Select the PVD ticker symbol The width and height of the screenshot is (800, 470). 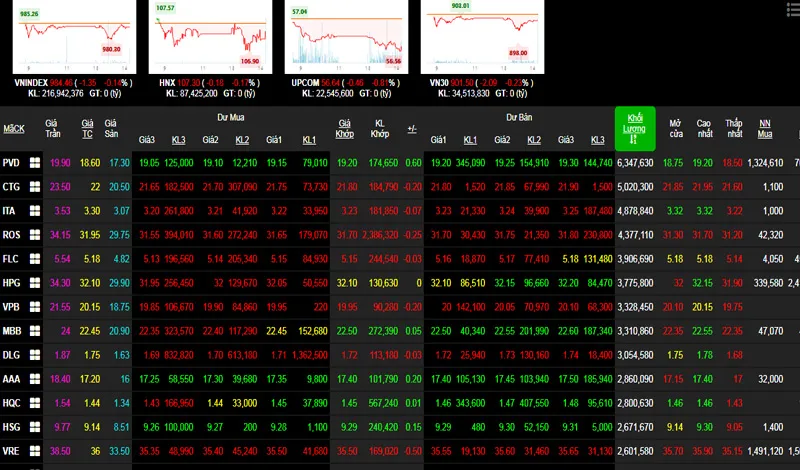[x=11, y=163]
